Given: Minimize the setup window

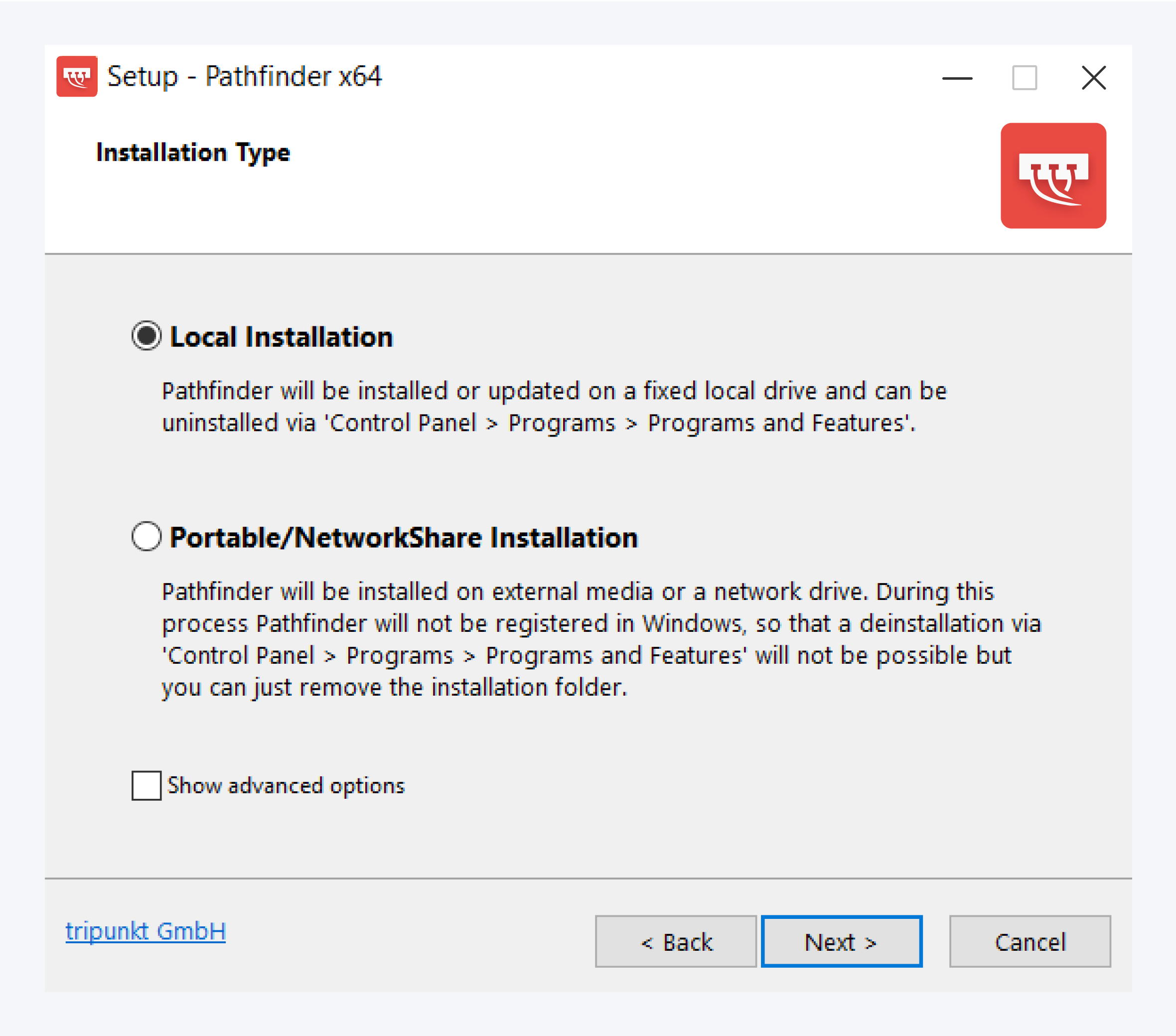Looking at the screenshot, I should 956,78.
